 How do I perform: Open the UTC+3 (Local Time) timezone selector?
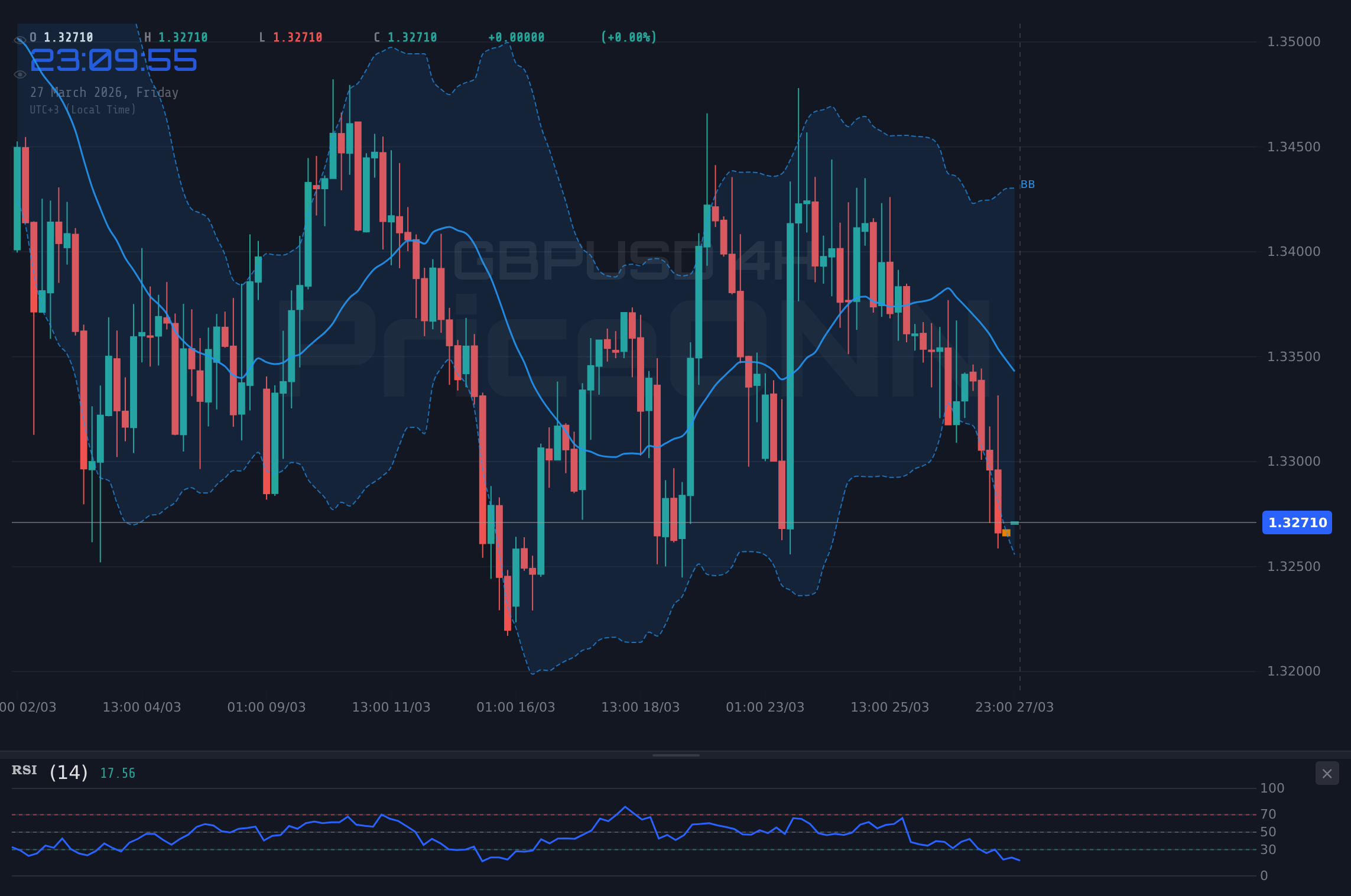(83, 109)
